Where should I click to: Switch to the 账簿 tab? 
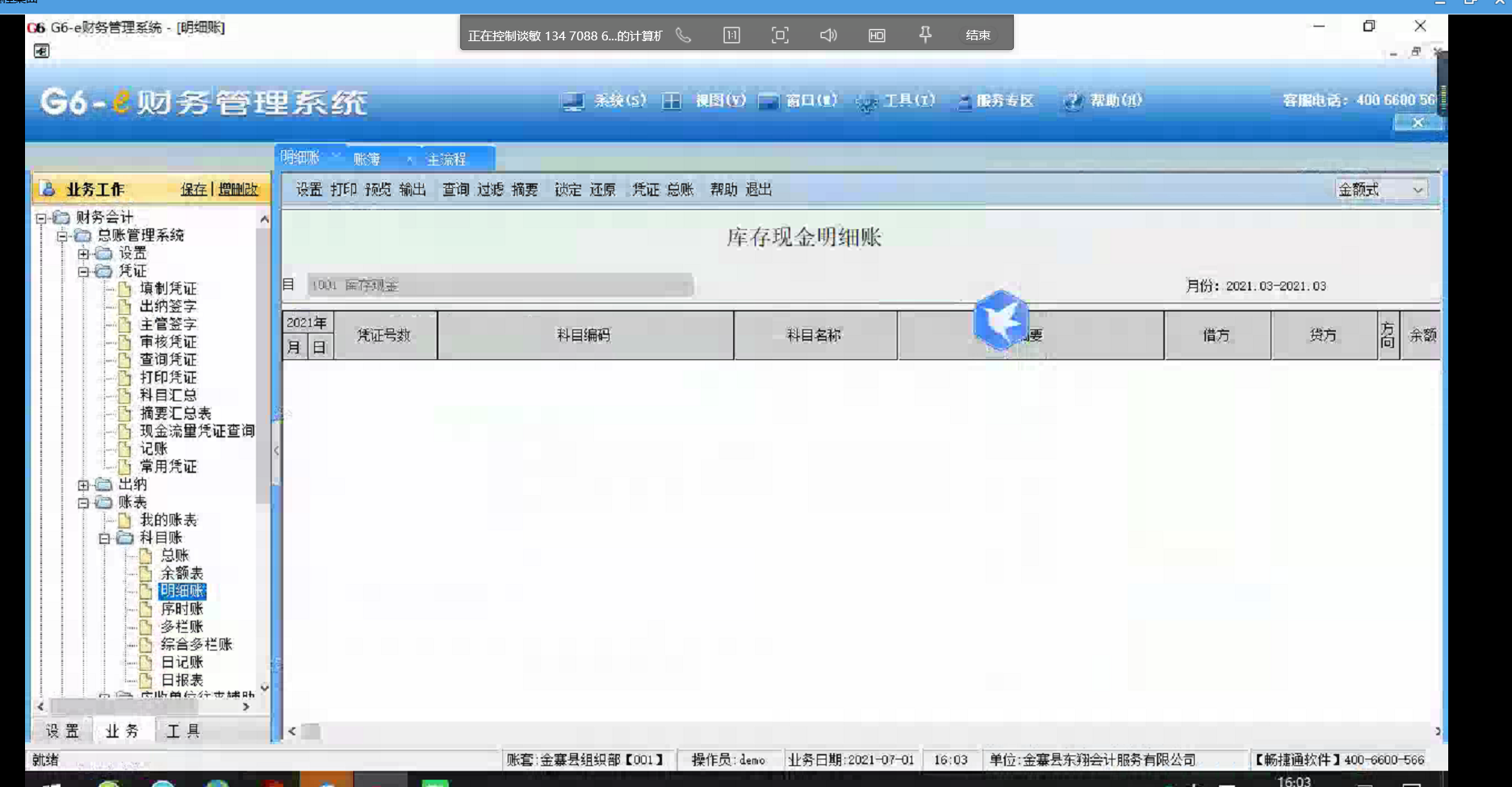pyautogui.click(x=366, y=159)
